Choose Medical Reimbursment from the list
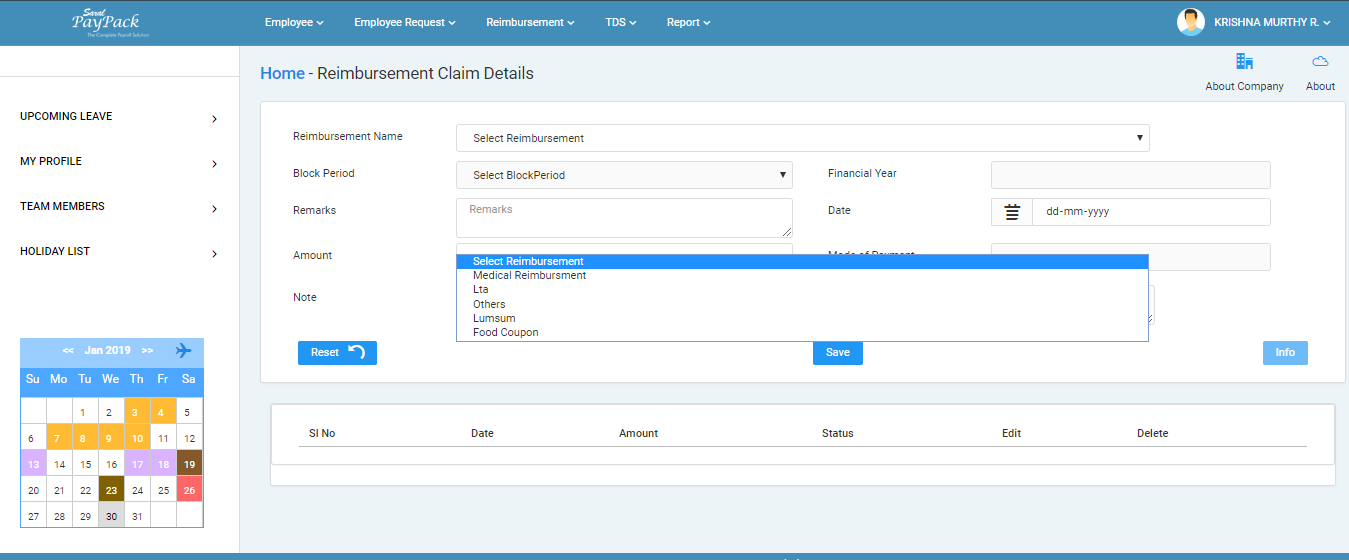 point(529,275)
